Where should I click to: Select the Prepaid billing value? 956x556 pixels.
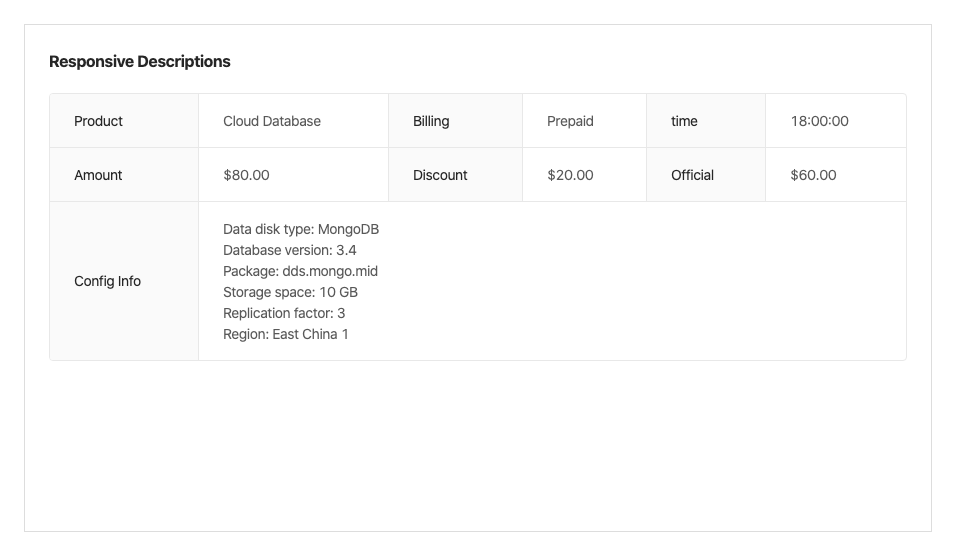pyautogui.click(x=570, y=121)
